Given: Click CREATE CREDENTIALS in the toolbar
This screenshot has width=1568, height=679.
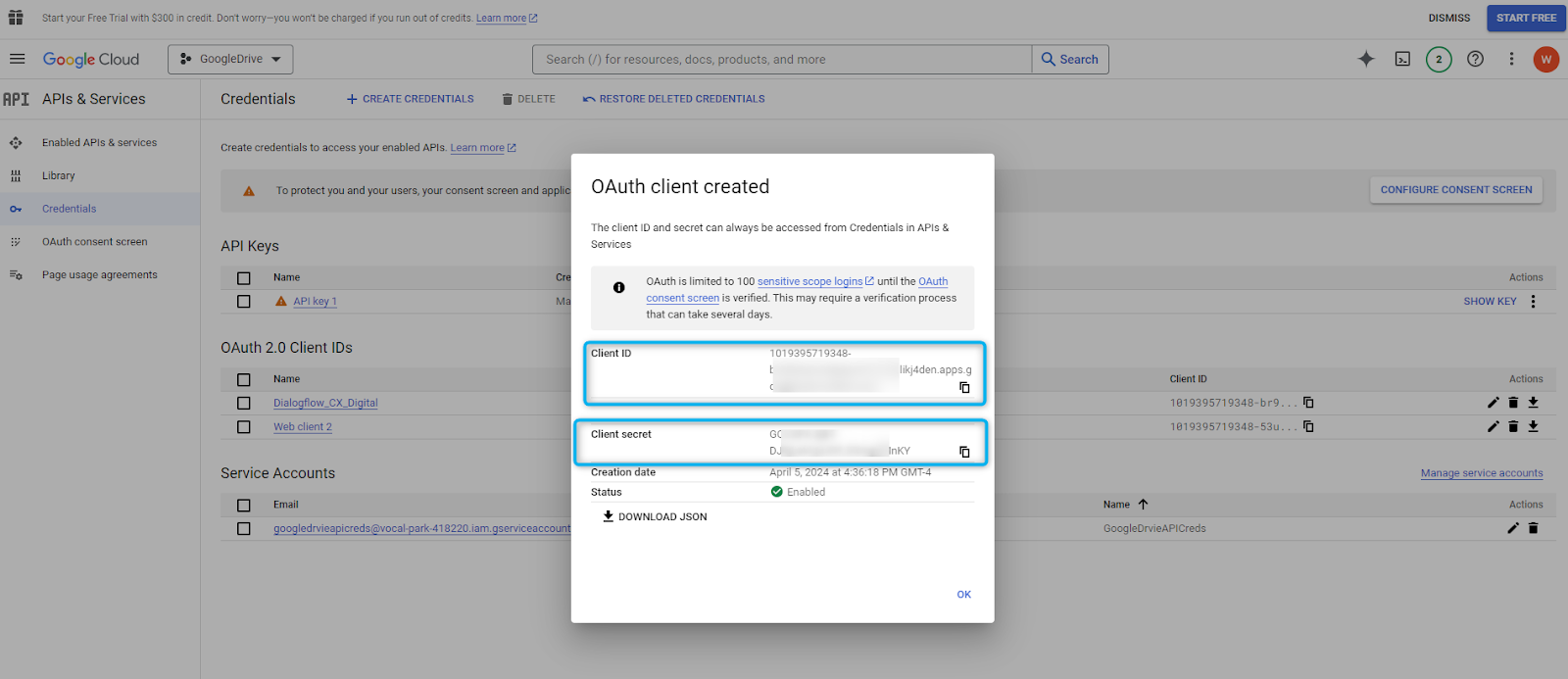Looking at the screenshot, I should coord(410,99).
